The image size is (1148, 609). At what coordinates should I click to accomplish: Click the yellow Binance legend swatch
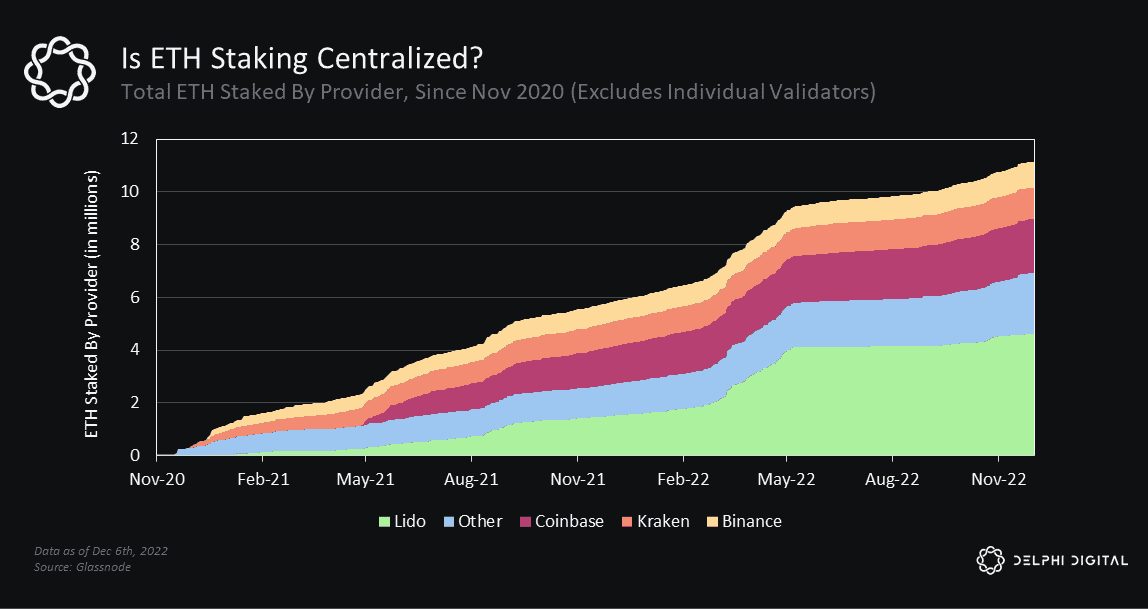point(712,522)
